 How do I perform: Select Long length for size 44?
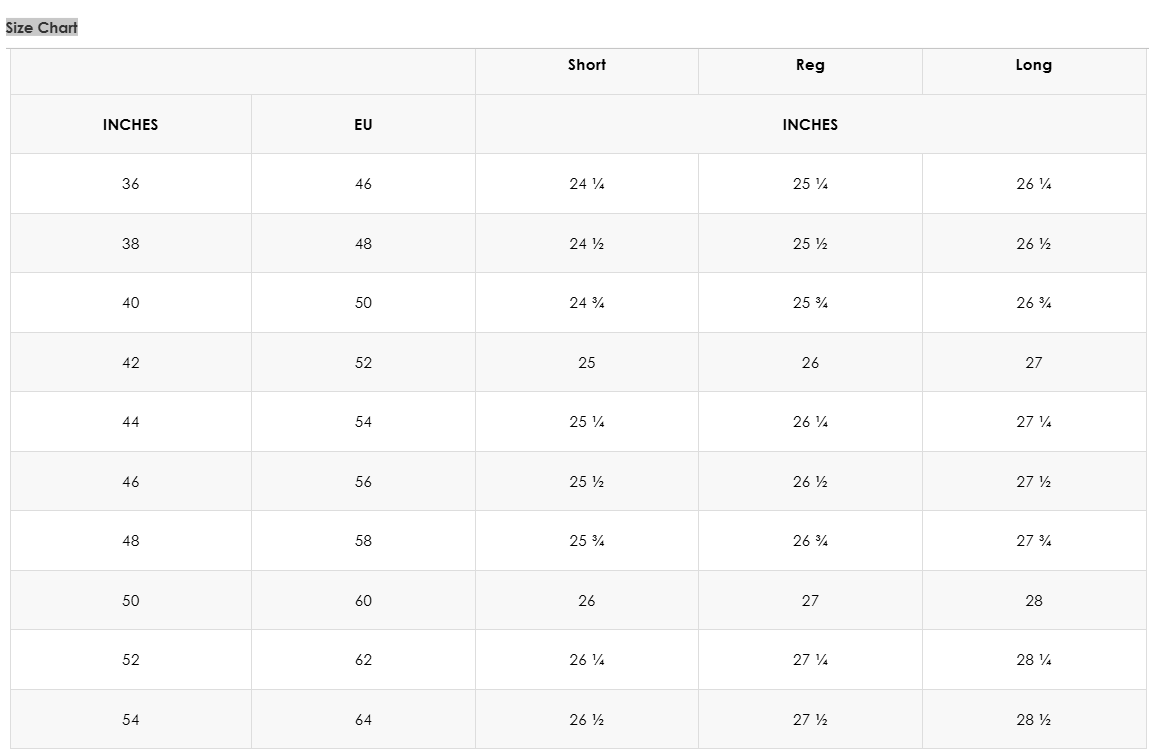[x=1033, y=422]
